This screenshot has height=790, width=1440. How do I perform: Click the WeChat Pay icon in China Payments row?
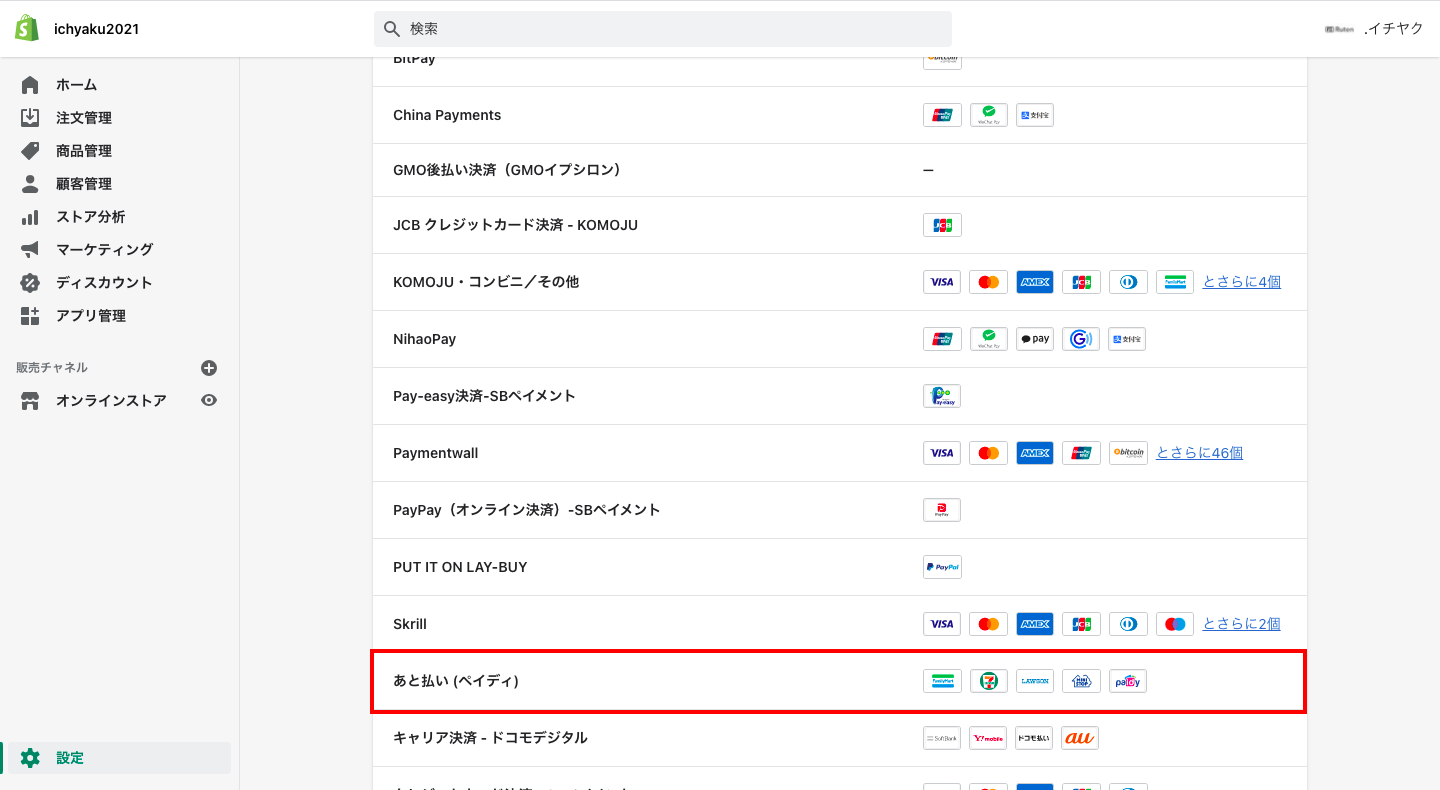tap(988, 115)
